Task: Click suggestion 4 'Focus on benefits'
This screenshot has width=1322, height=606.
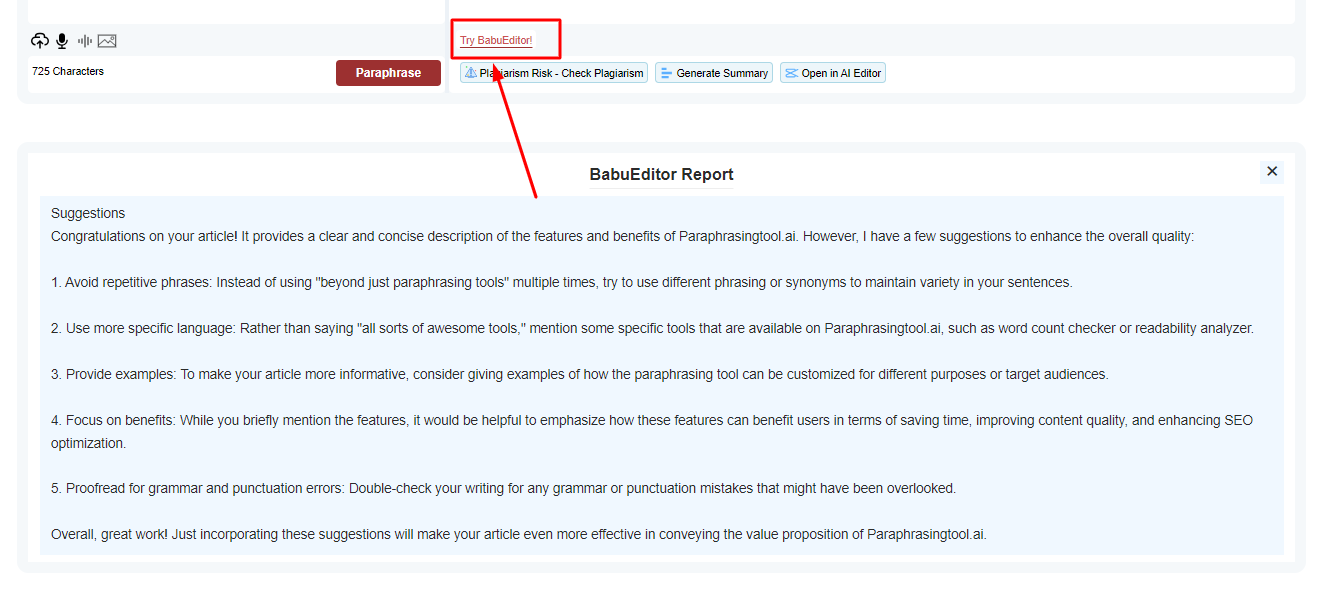Action: pos(652,431)
